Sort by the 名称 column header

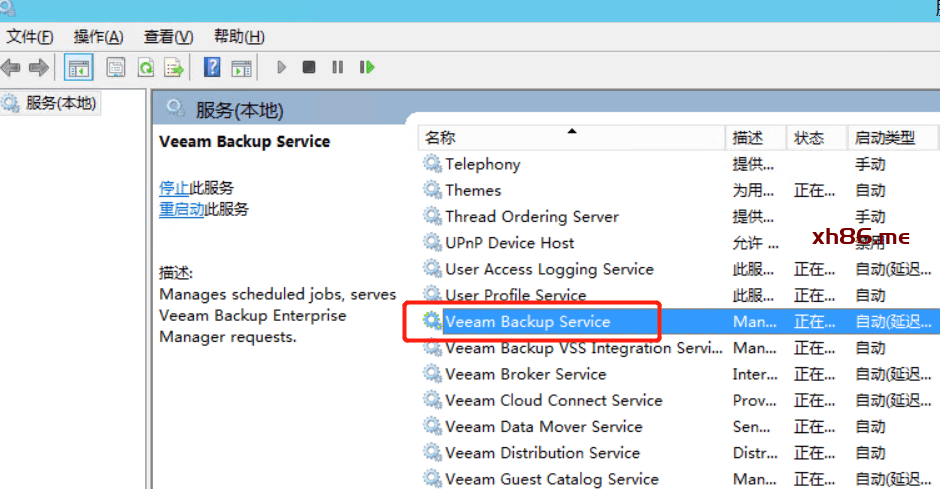pos(571,138)
